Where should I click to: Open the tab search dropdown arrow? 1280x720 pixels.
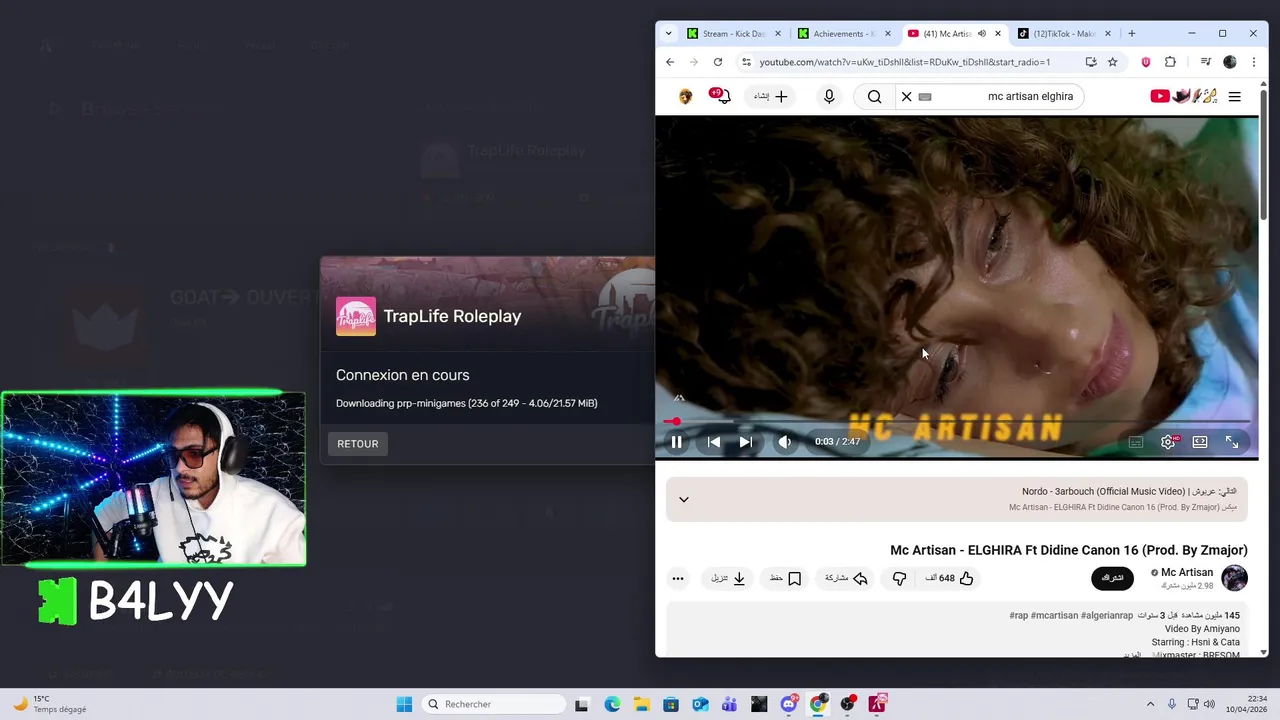click(668, 34)
